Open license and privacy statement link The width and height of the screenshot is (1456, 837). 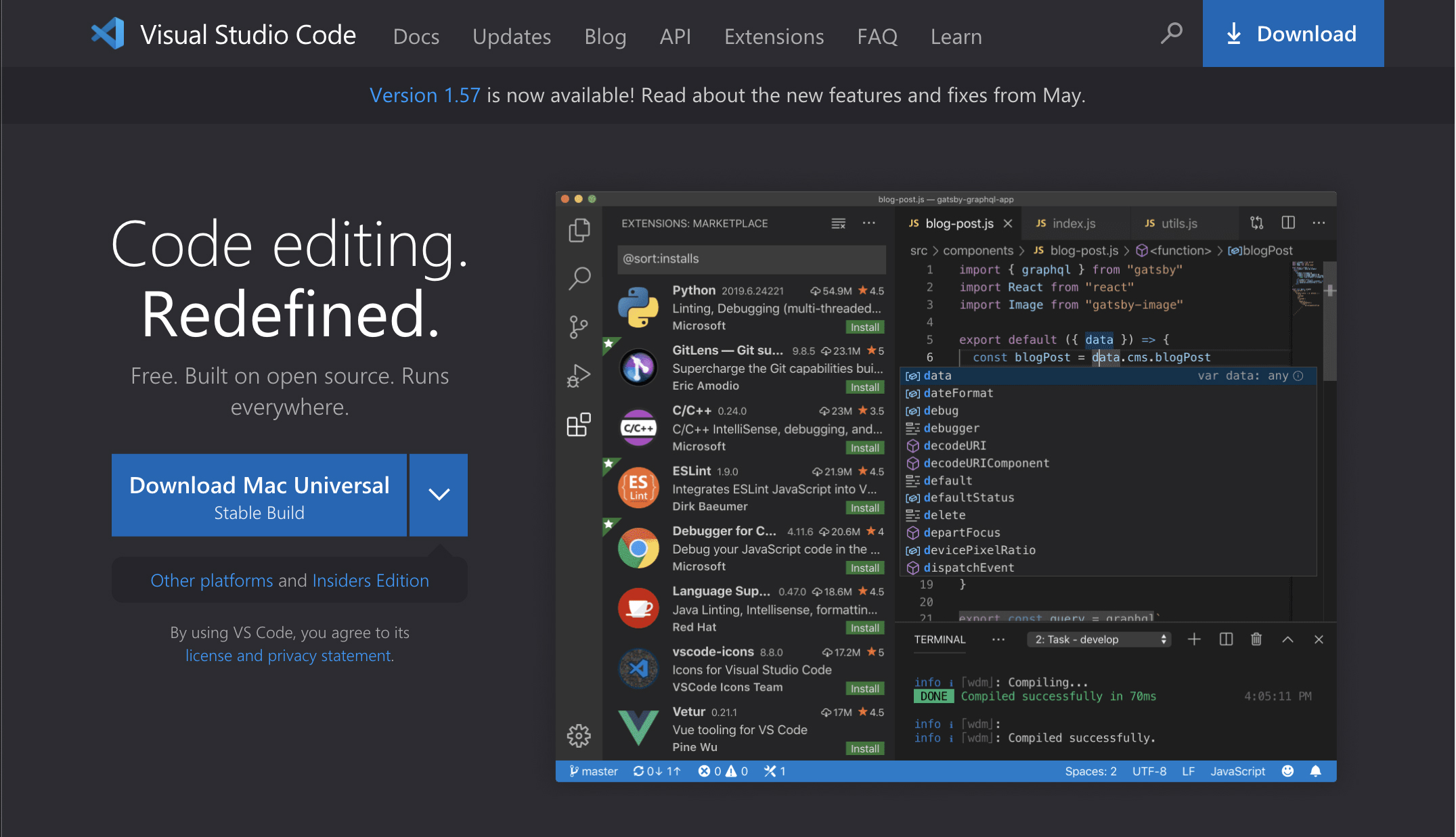[x=288, y=656]
